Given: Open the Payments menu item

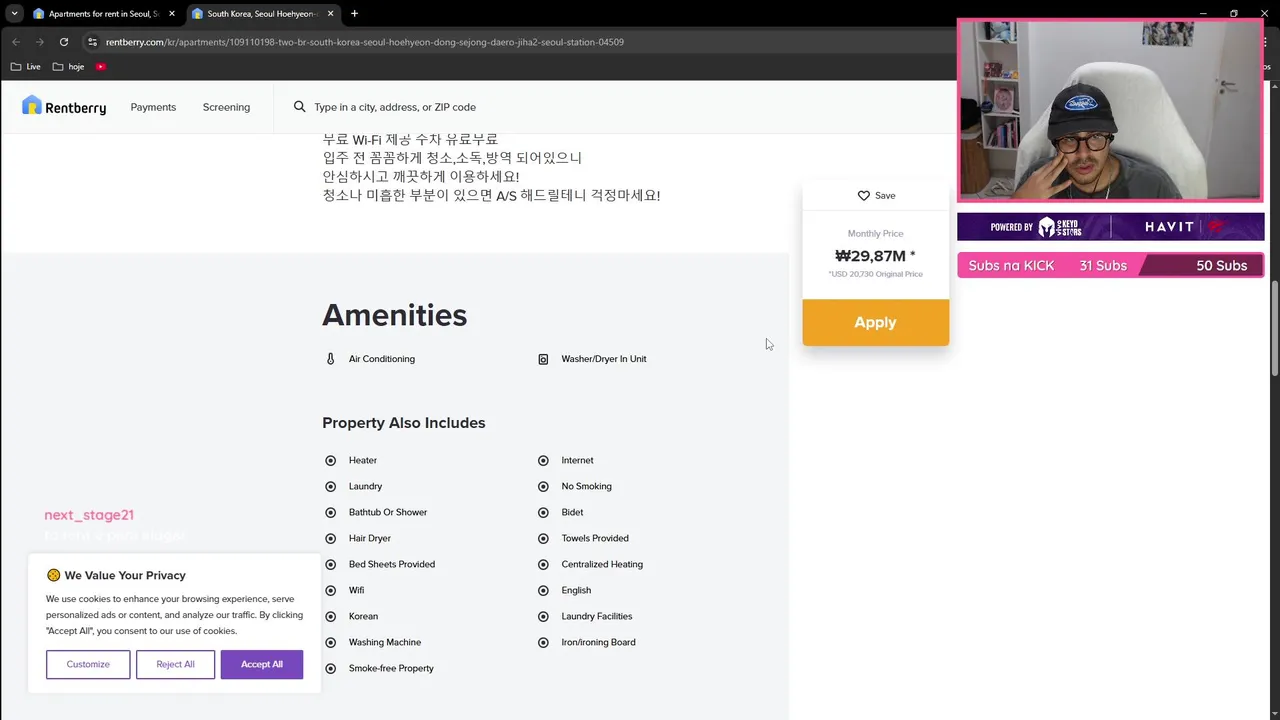Looking at the screenshot, I should (153, 107).
